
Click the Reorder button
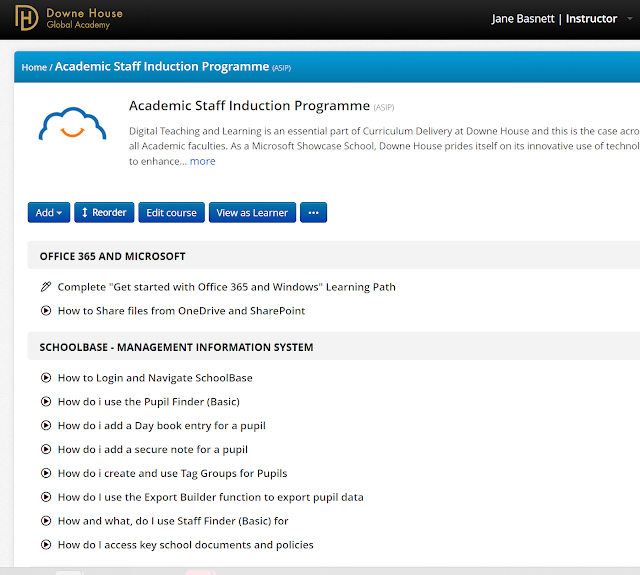(x=104, y=213)
